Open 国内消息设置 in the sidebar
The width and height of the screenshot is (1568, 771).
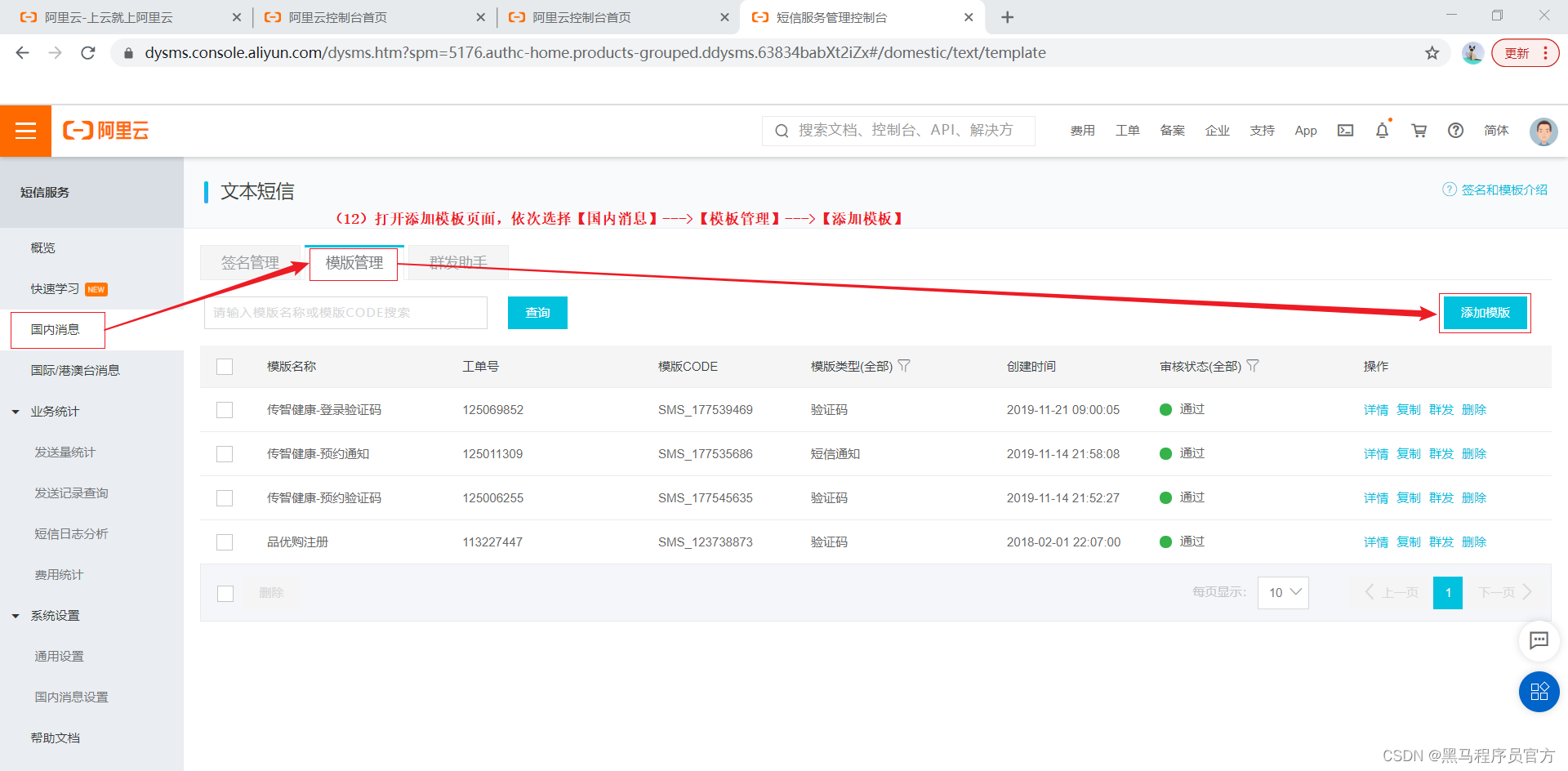[x=71, y=697]
